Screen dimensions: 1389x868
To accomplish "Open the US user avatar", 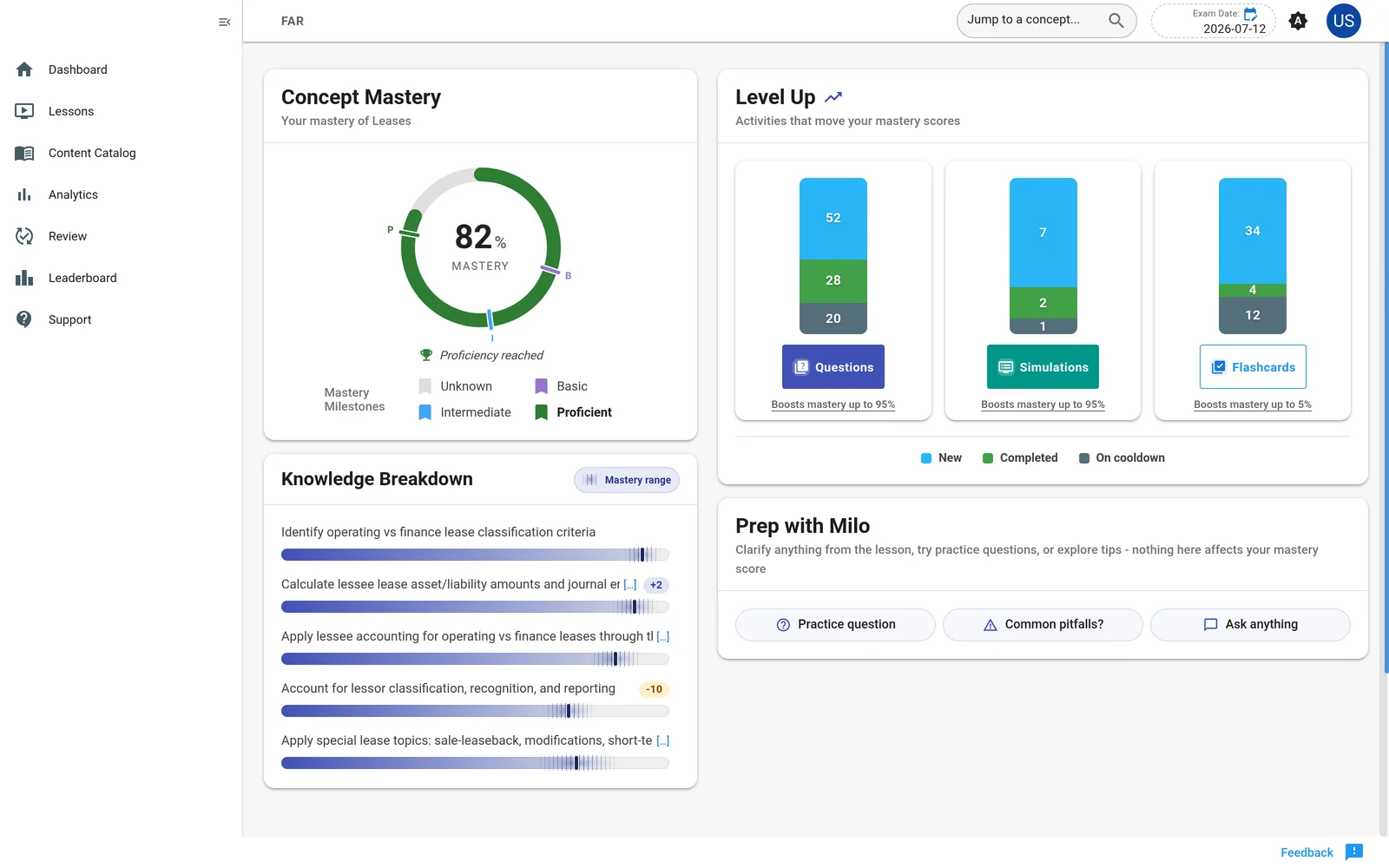I will pyautogui.click(x=1344, y=21).
